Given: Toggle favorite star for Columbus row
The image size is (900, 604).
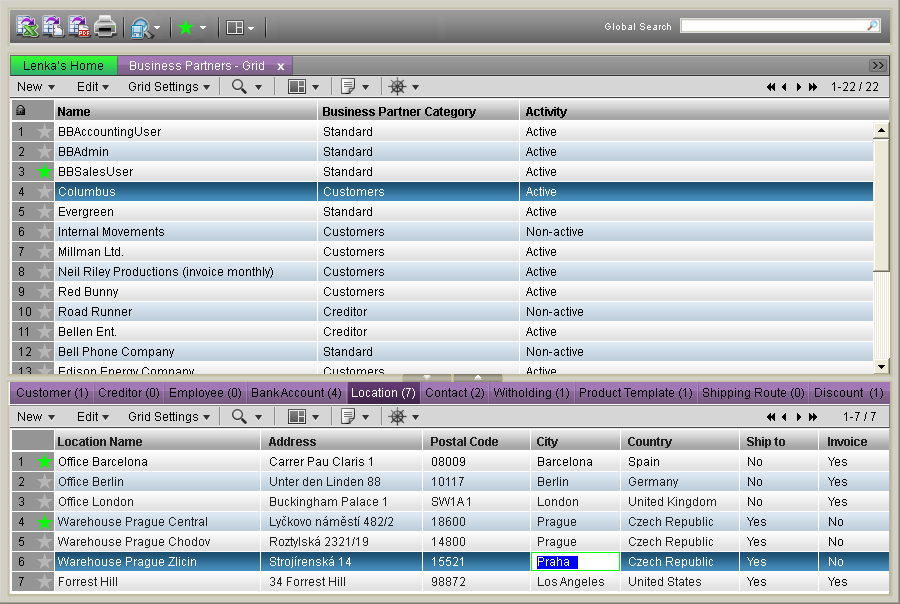Looking at the screenshot, I should [x=44, y=192].
